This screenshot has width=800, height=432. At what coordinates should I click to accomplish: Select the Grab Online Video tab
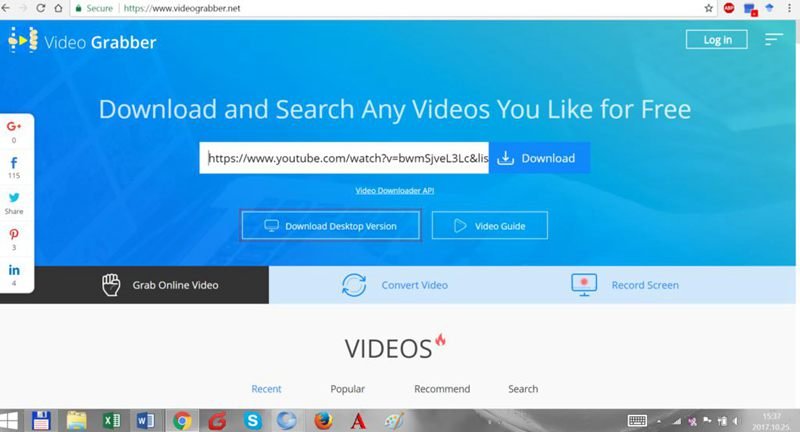pos(134,285)
